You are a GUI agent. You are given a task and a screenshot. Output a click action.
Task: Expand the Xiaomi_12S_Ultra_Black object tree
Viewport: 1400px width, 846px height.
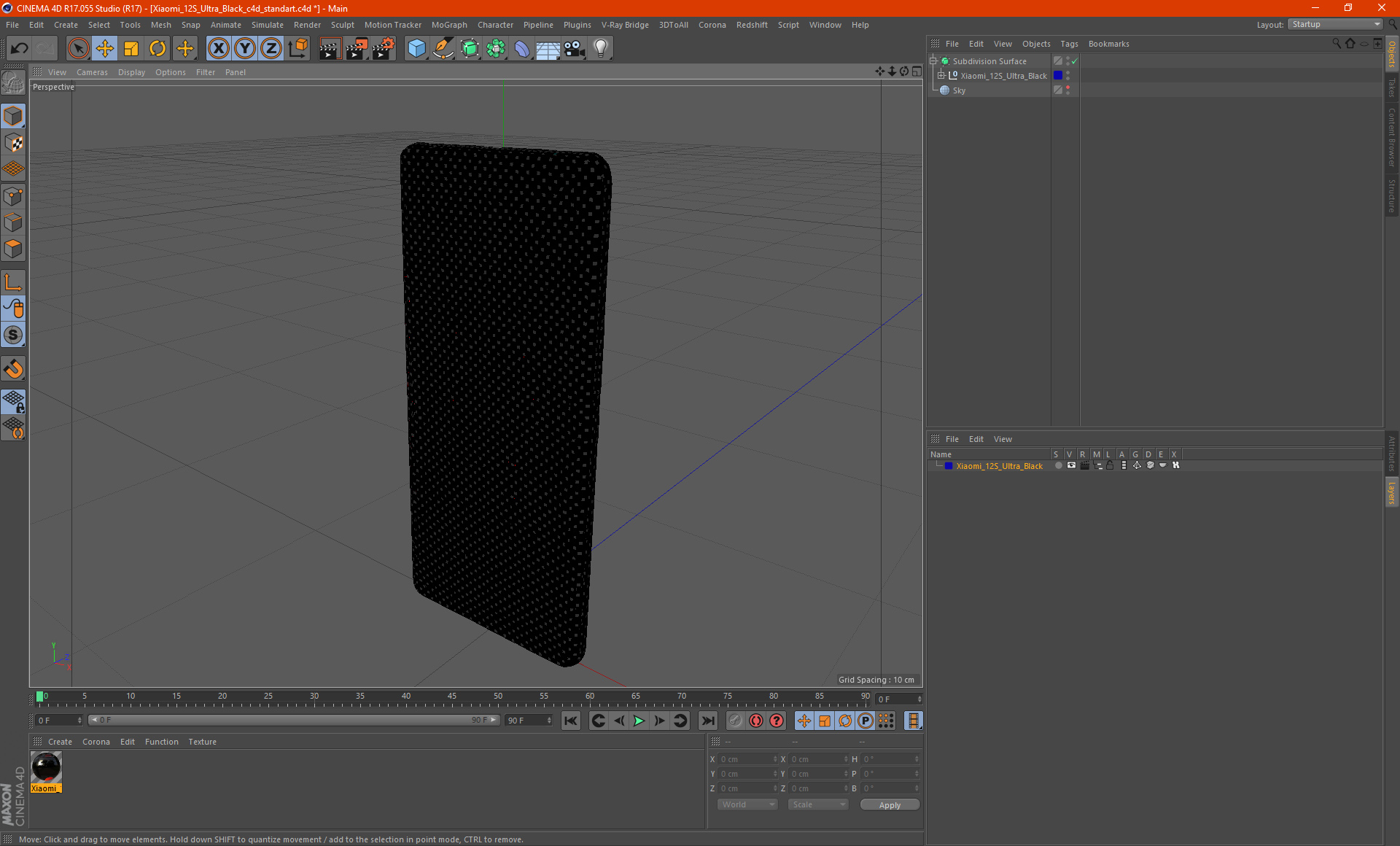[x=941, y=76]
